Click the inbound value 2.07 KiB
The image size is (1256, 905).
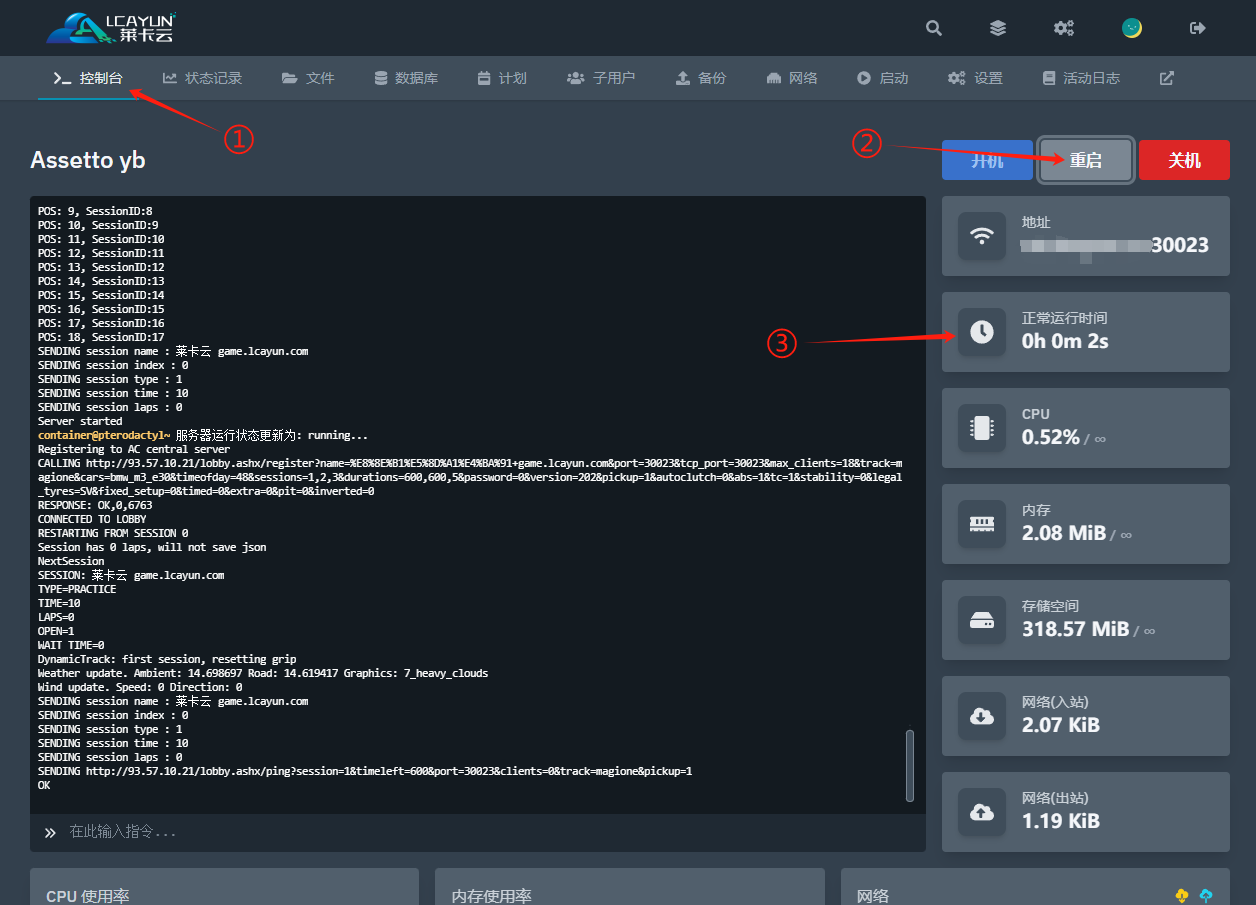pos(1061,725)
